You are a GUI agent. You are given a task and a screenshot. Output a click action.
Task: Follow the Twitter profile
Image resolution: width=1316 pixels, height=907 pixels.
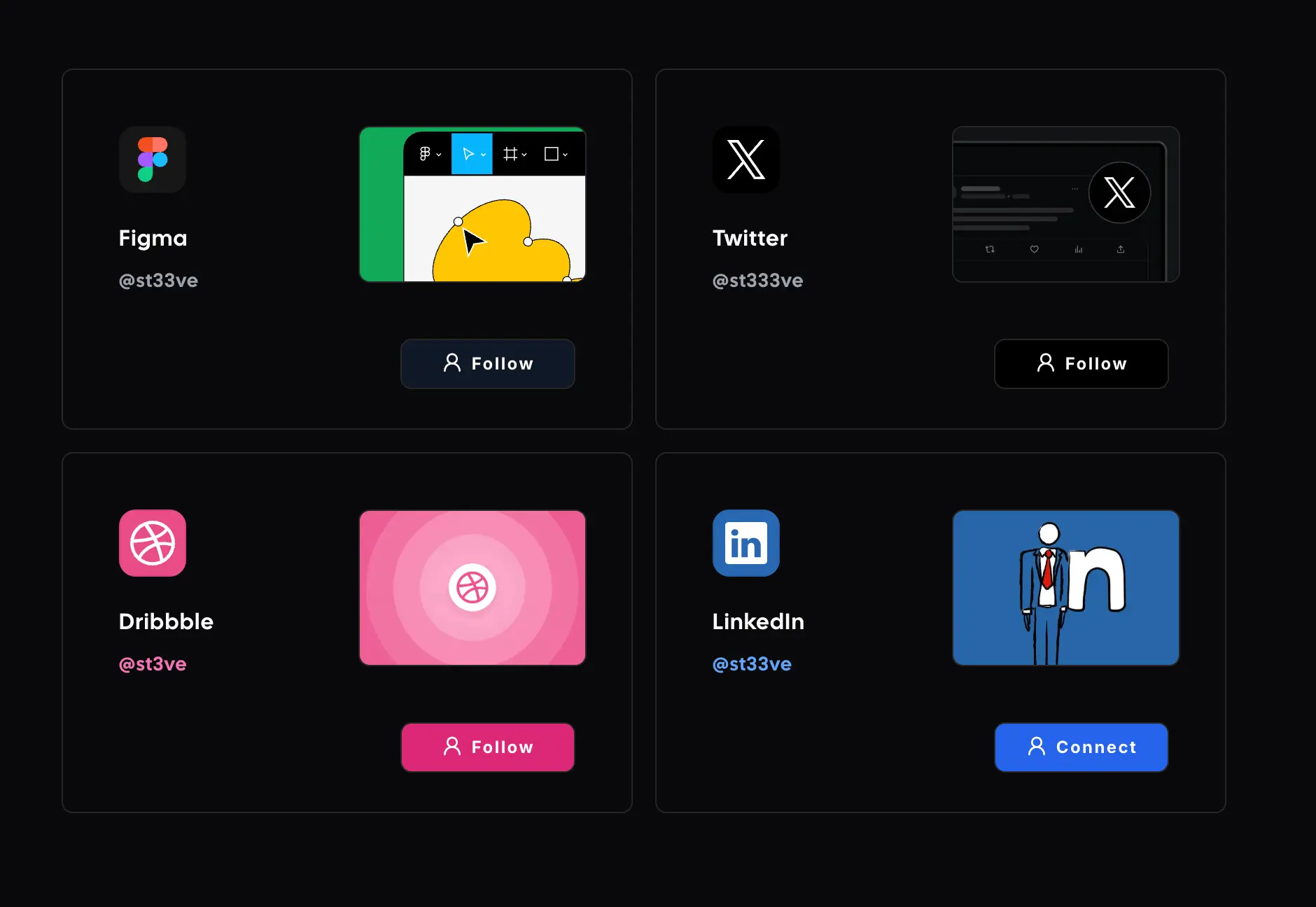click(1081, 364)
